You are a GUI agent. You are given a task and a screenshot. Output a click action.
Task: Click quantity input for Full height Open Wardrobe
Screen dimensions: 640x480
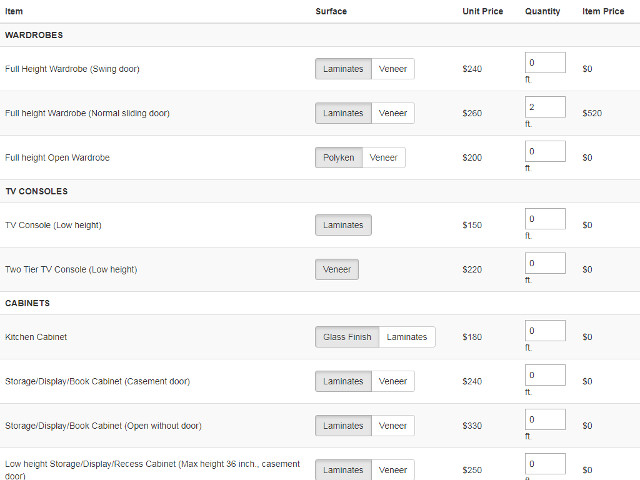coord(545,151)
